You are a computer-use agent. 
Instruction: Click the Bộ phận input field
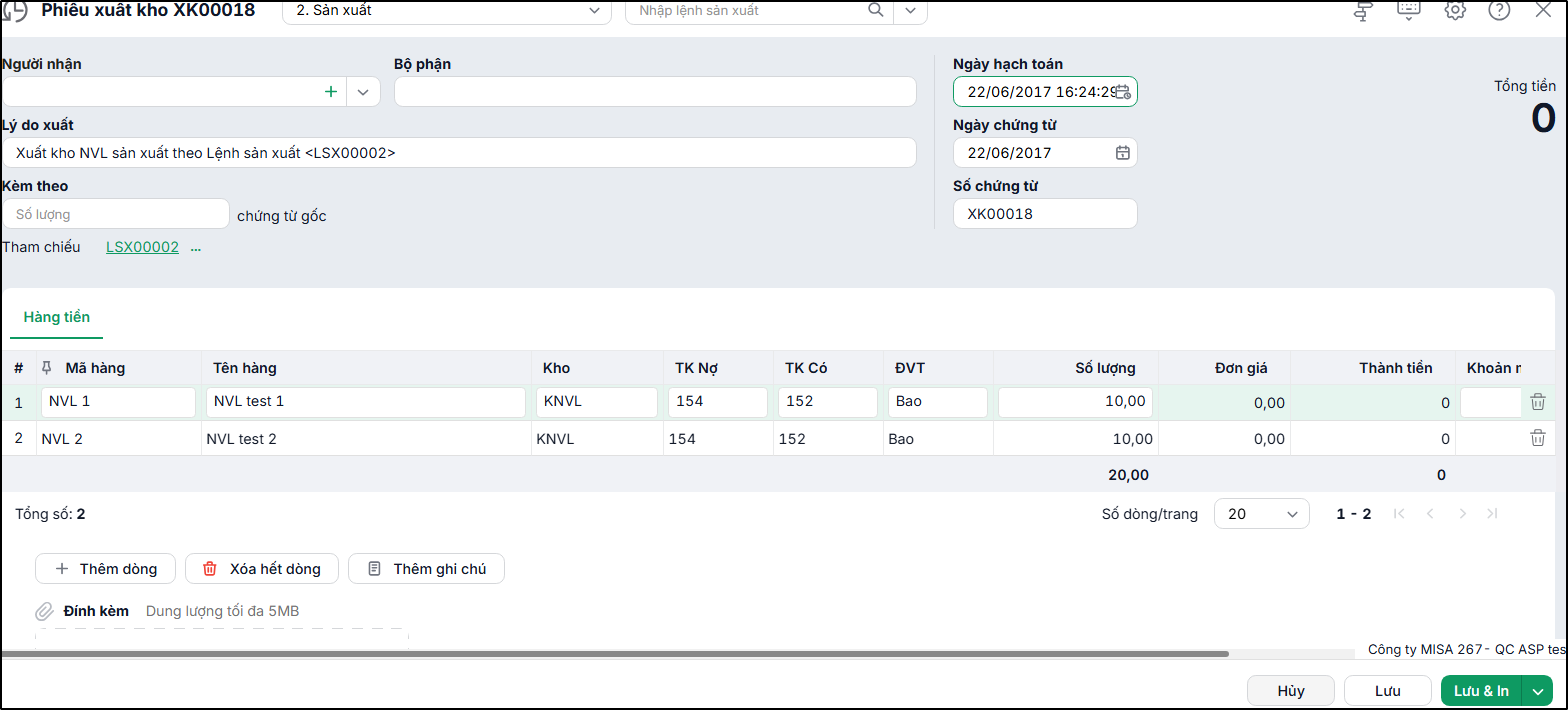tap(655, 92)
